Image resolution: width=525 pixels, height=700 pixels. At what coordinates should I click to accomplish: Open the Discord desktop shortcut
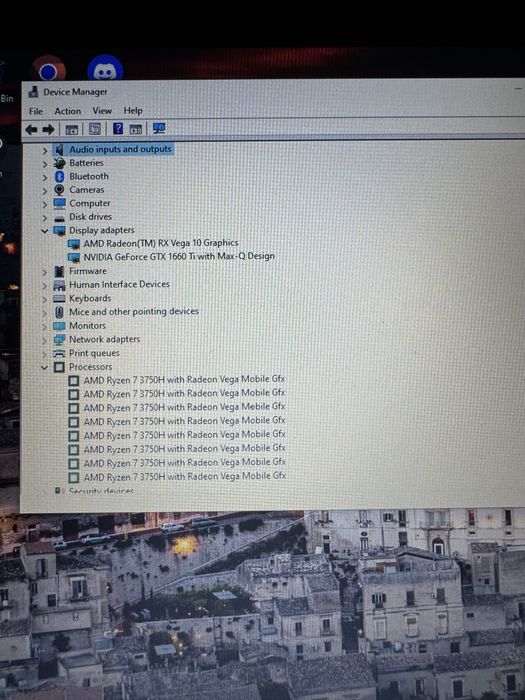point(105,68)
